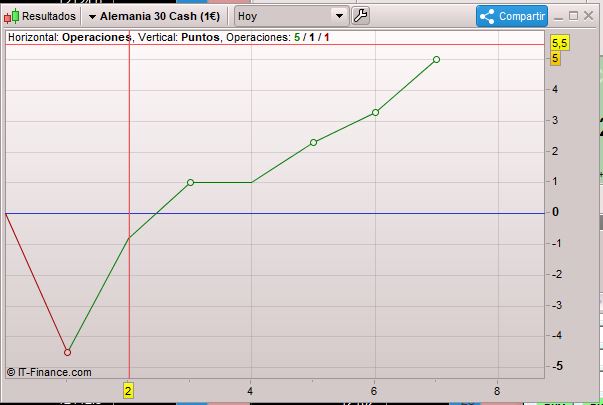Viewport: 603px width, 405px height.
Task: Minimize the Resultados window
Action: tap(559, 17)
